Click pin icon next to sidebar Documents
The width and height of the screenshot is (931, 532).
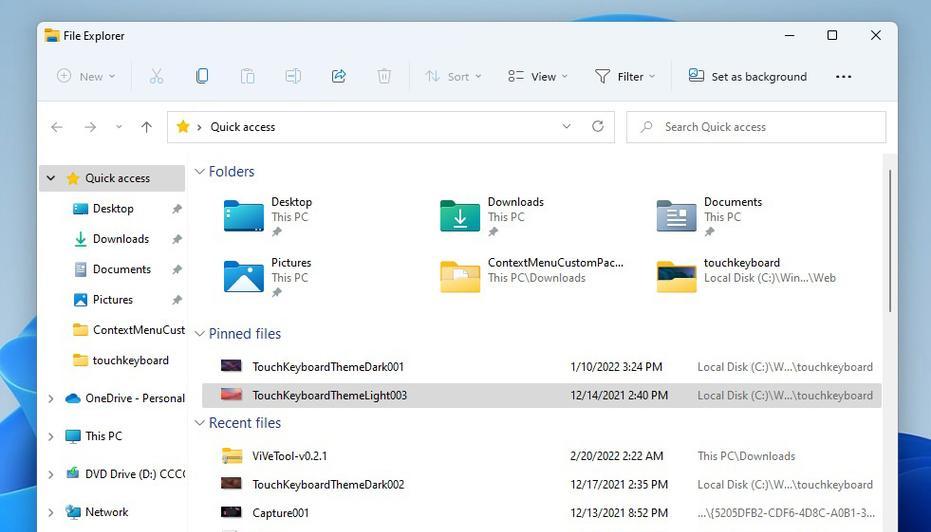pyautogui.click(x=176, y=270)
